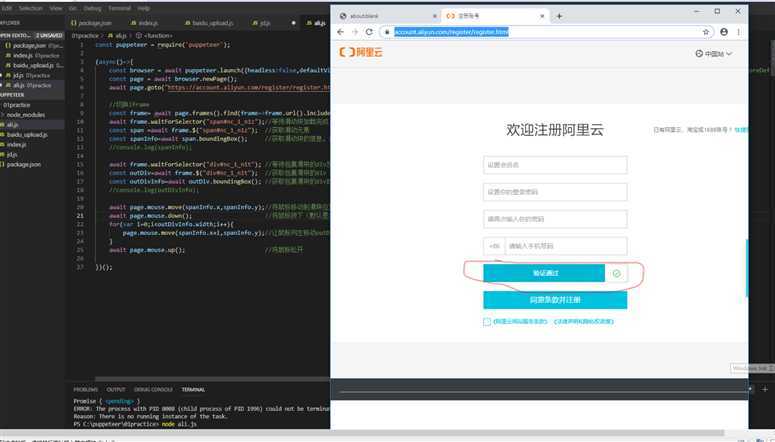Collapse the OPEN EDITORS section header
Image resolution: width=775 pixels, height=442 pixels.
[32, 36]
